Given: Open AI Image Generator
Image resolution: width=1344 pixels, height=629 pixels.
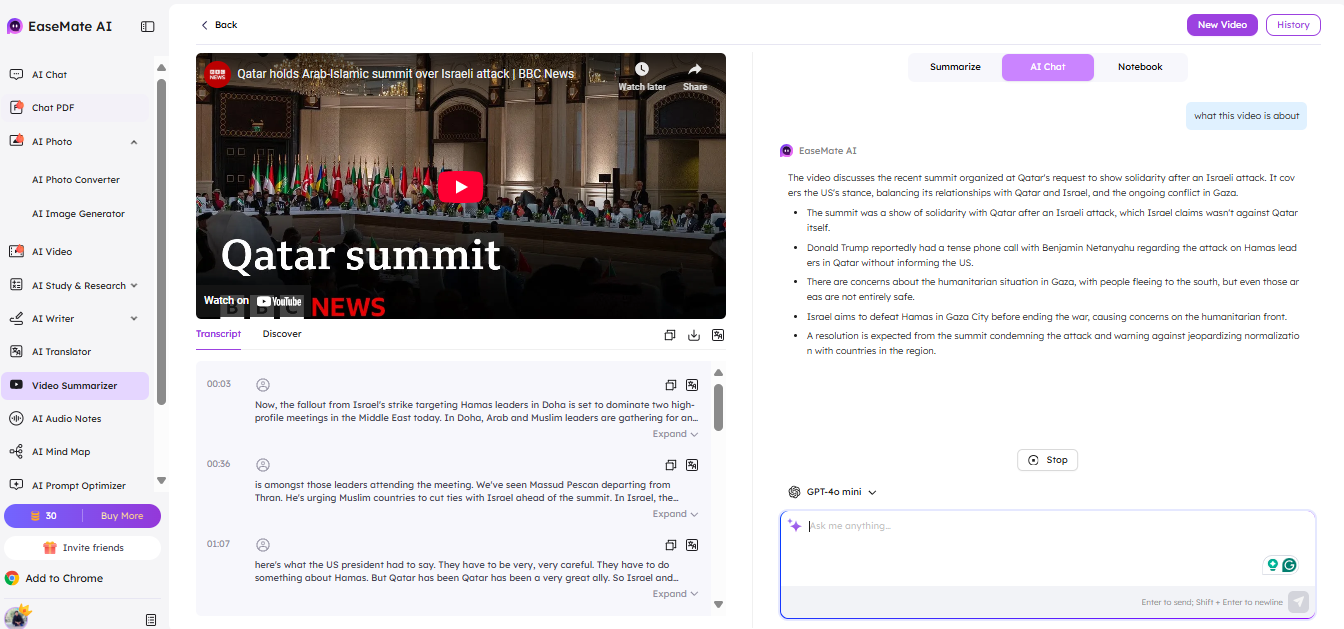Looking at the screenshot, I should pyautogui.click(x=78, y=213).
